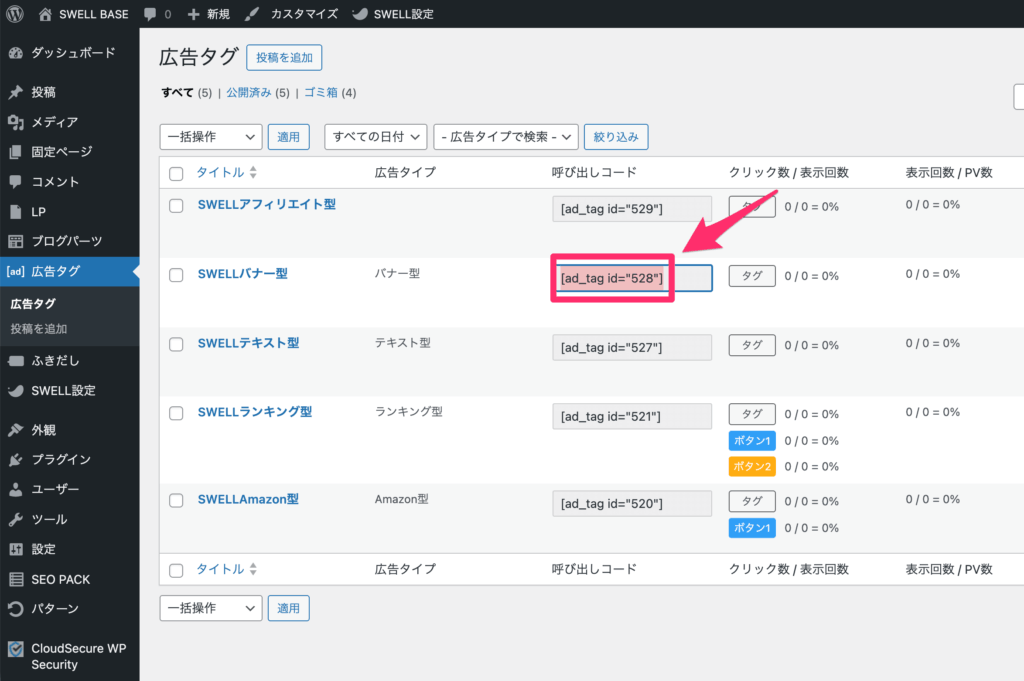Click the comments bubble icon in admin bar
Image resolution: width=1024 pixels, height=681 pixels.
[150, 14]
